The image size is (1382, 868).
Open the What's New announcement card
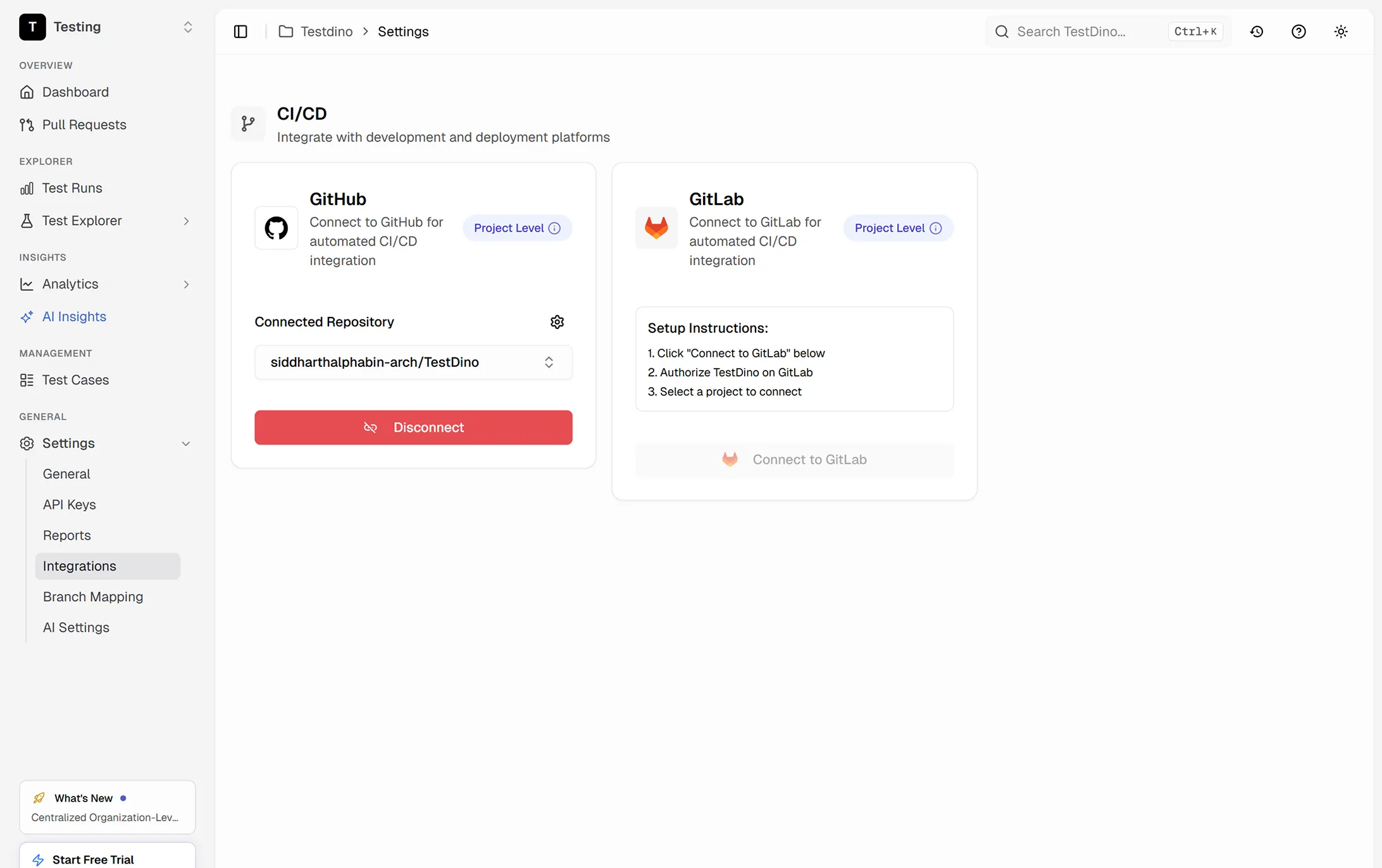[108, 807]
